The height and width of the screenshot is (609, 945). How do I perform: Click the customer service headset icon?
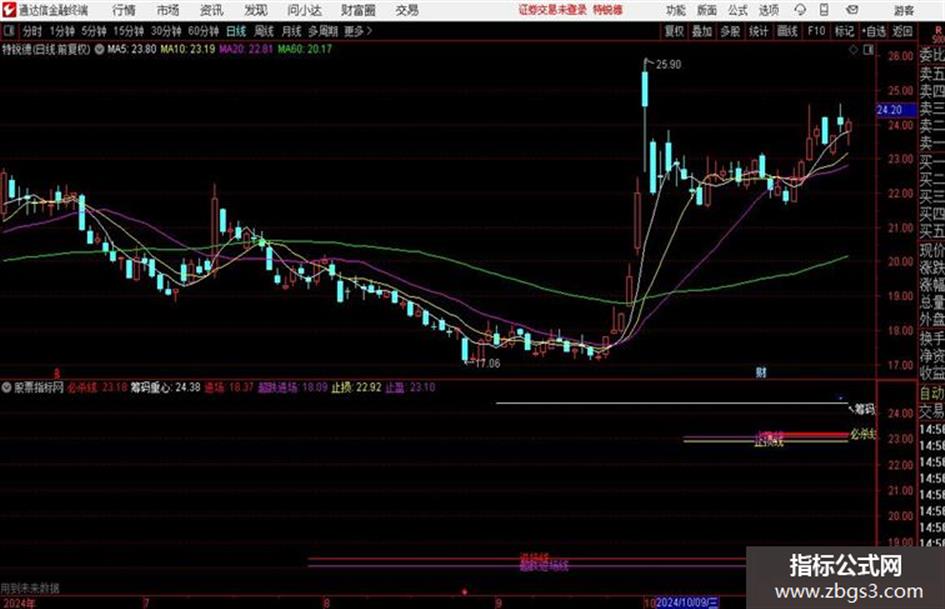800,10
